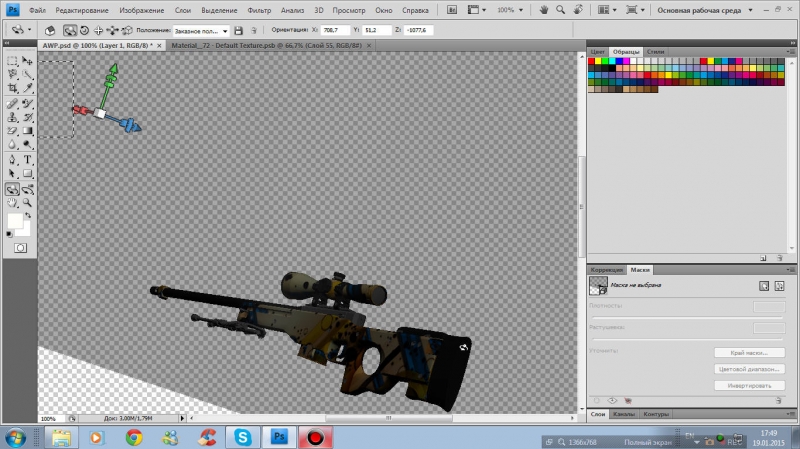
Task: Reset default foreground and background colors
Action: (9, 234)
